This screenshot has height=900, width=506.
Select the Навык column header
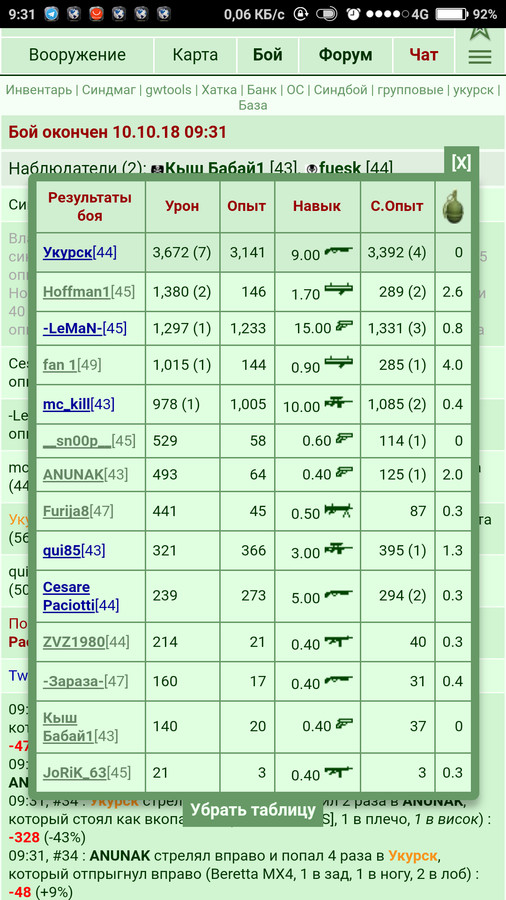coord(317,207)
